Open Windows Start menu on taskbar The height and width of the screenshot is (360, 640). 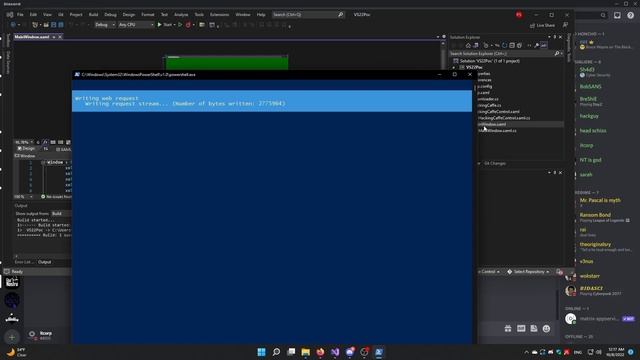coord(262,352)
